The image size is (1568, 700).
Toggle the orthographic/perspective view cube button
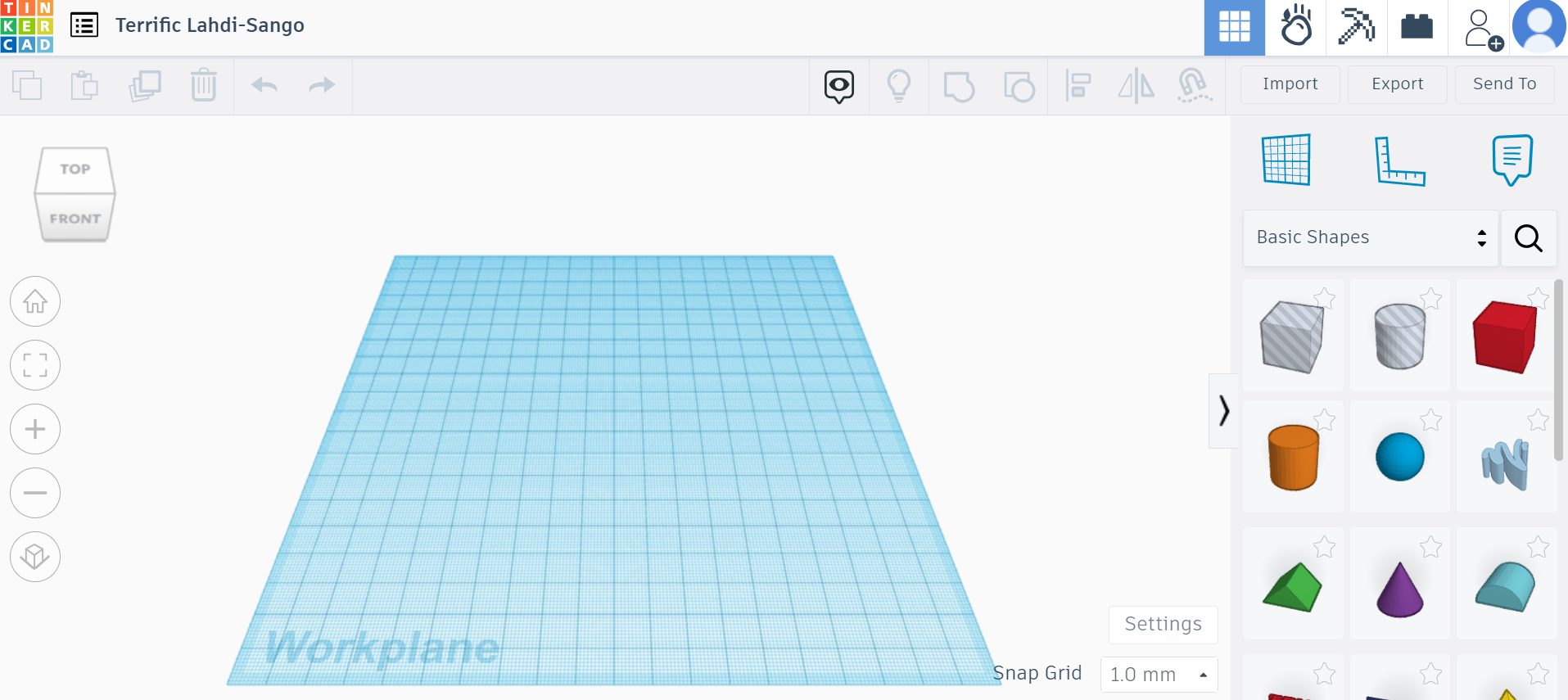35,557
